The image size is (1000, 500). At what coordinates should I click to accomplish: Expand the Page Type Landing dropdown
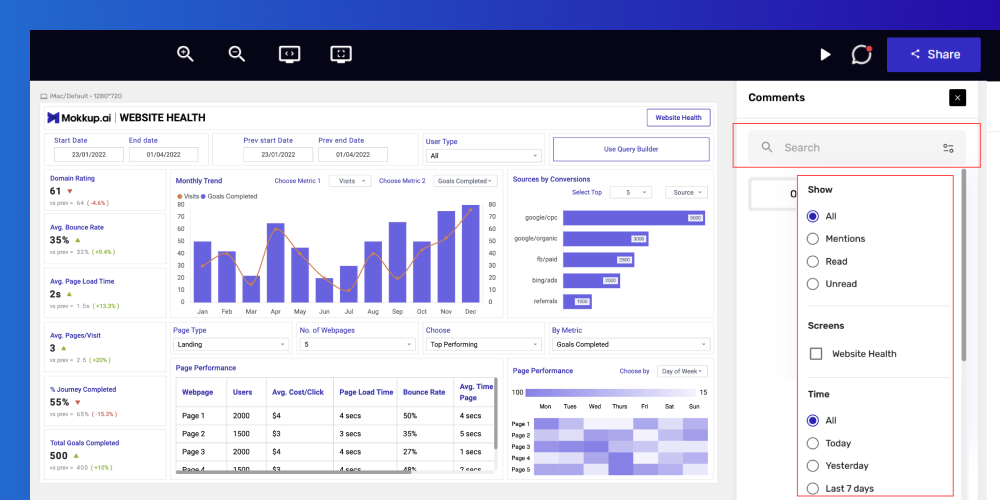[231, 344]
